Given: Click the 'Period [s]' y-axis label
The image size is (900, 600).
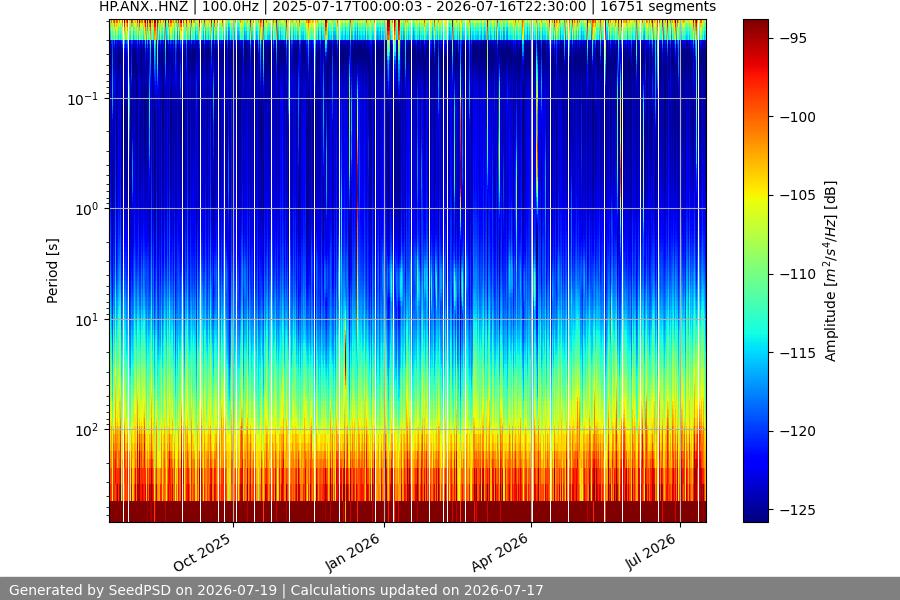Looking at the screenshot, I should (x=52, y=271).
